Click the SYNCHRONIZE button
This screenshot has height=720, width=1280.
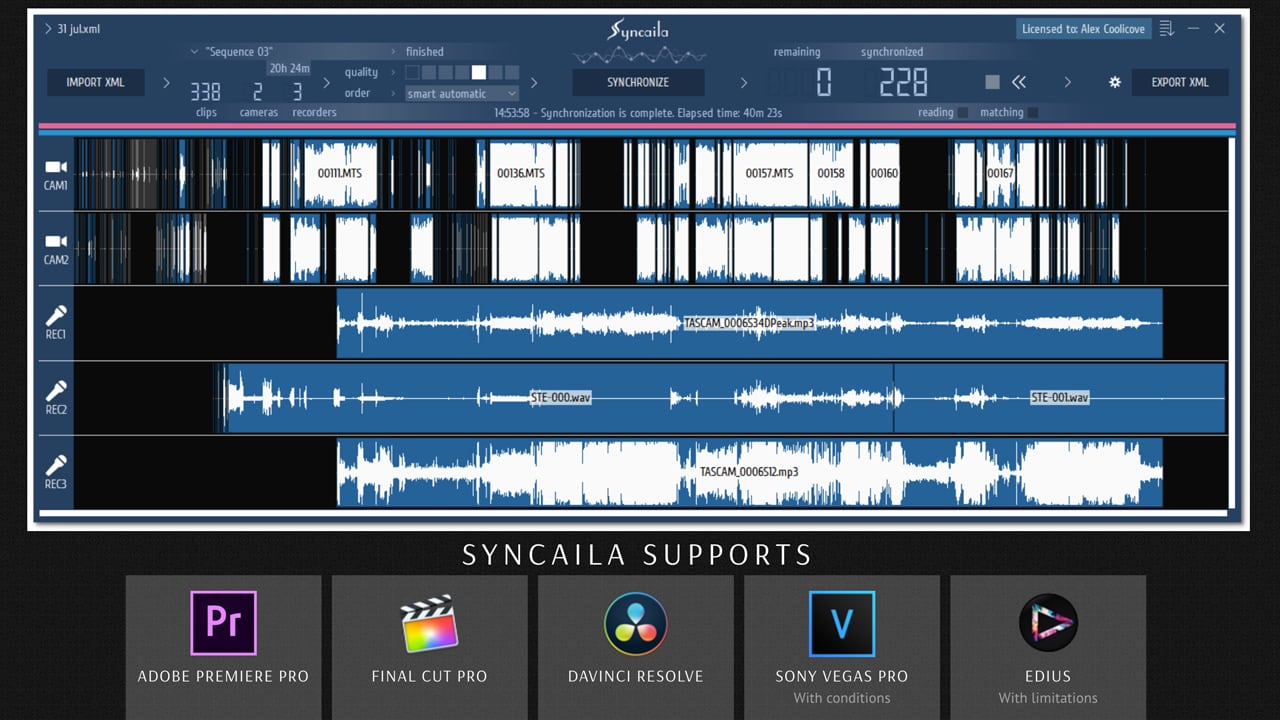pos(638,82)
